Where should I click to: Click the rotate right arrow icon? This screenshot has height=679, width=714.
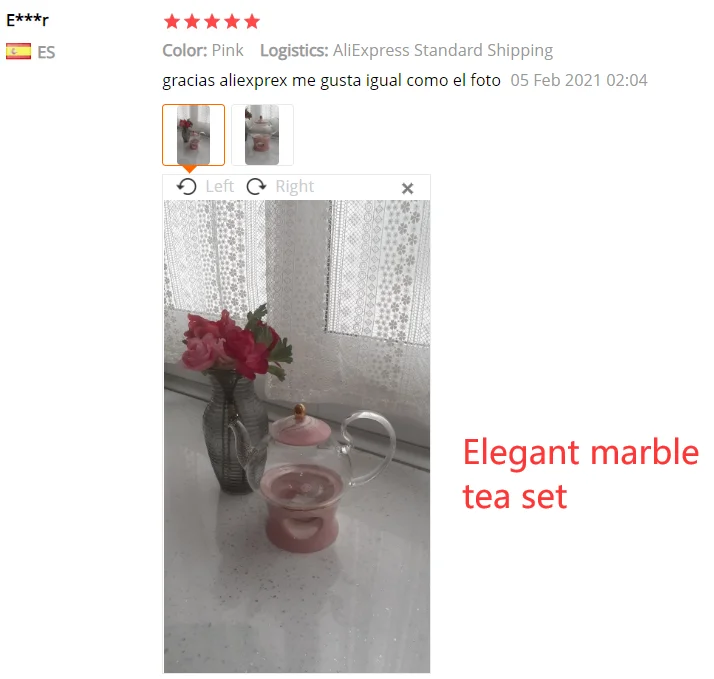pyautogui.click(x=256, y=187)
